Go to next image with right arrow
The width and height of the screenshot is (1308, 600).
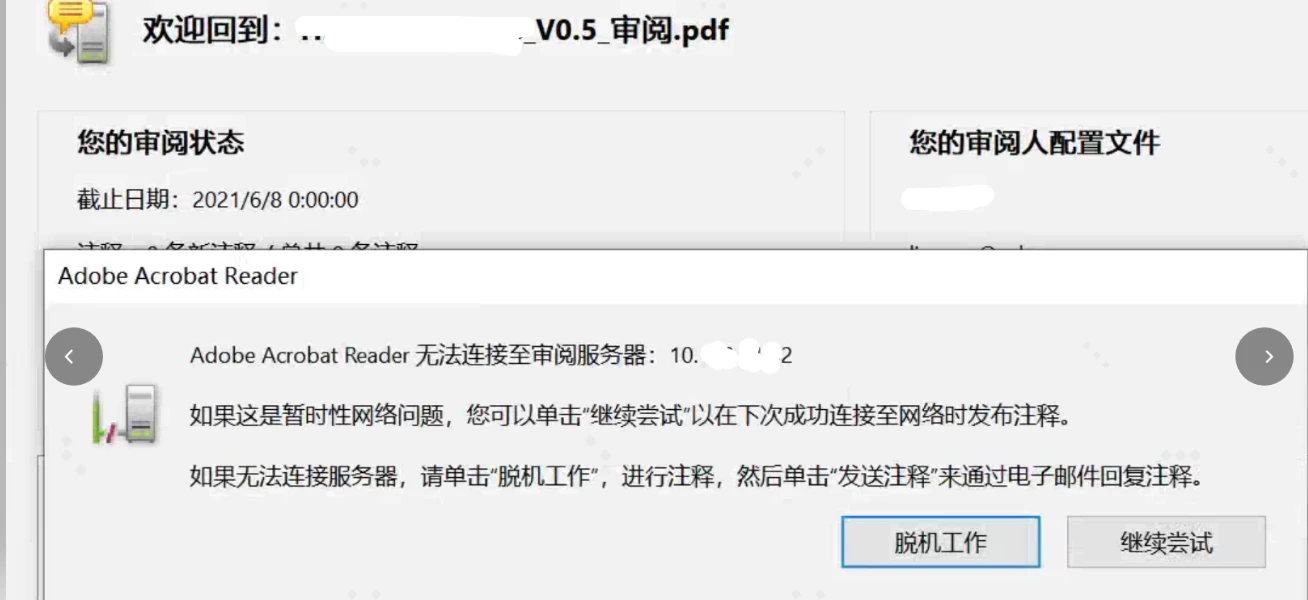pos(1265,356)
